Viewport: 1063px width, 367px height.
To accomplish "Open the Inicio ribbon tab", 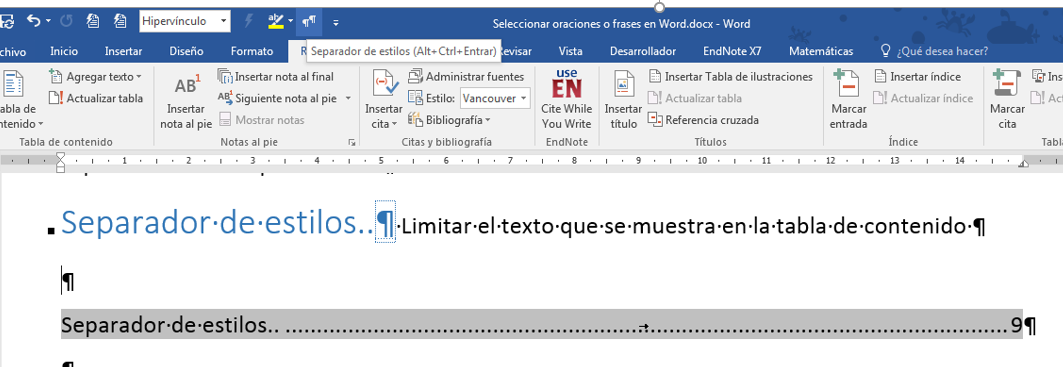I will [x=64, y=51].
